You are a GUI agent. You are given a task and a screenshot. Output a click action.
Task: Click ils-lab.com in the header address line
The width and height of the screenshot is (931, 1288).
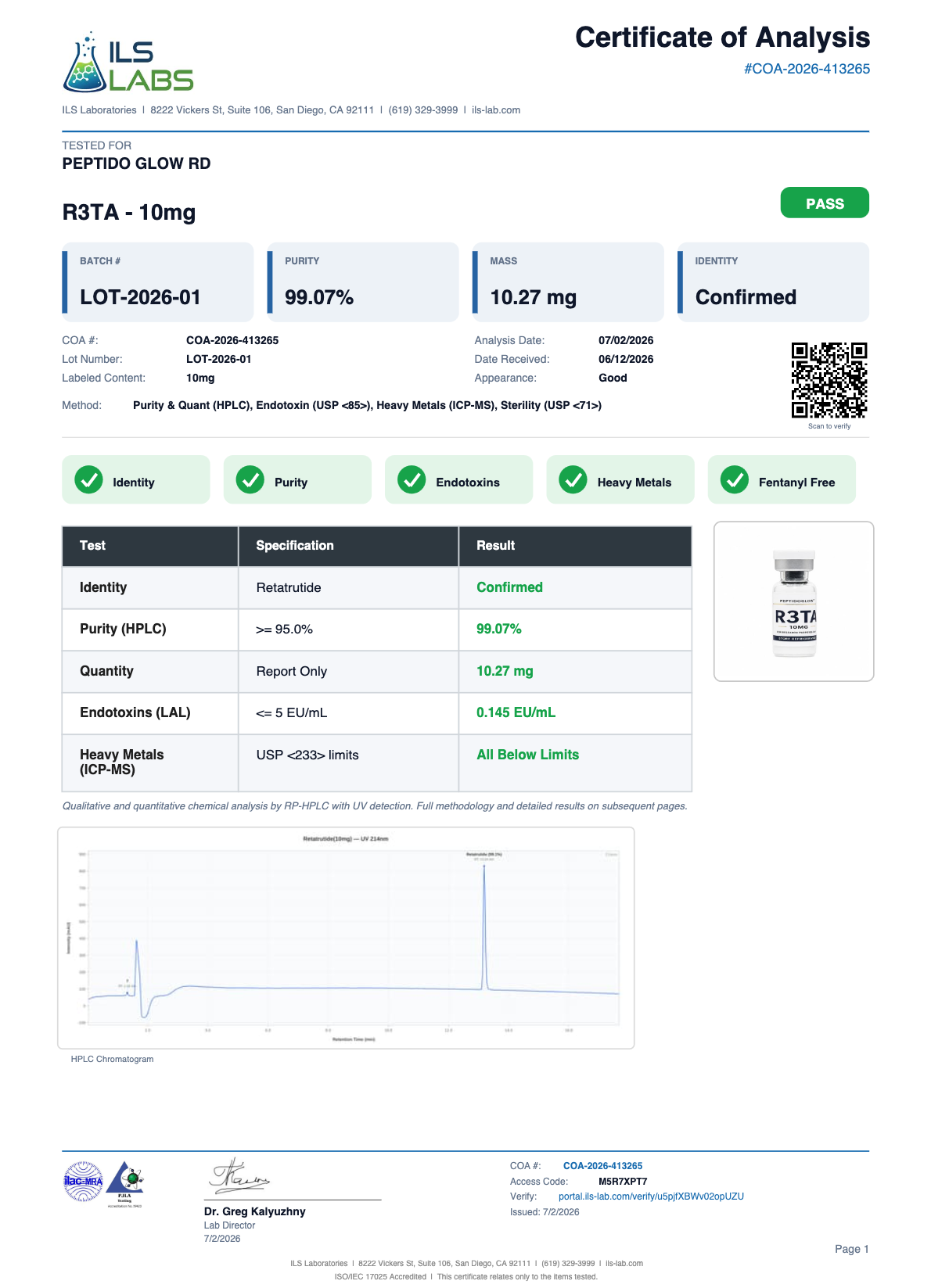click(496, 110)
